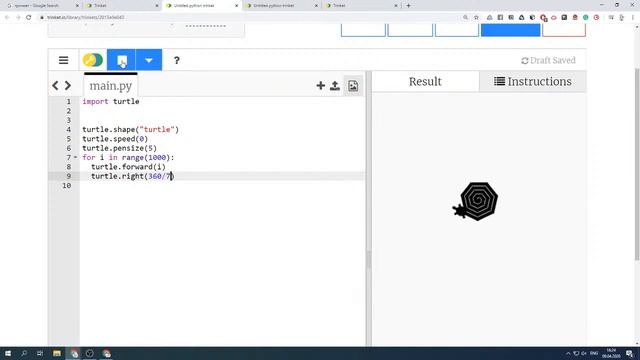
Task: Go to previous file with left chevron
Action: click(56, 86)
